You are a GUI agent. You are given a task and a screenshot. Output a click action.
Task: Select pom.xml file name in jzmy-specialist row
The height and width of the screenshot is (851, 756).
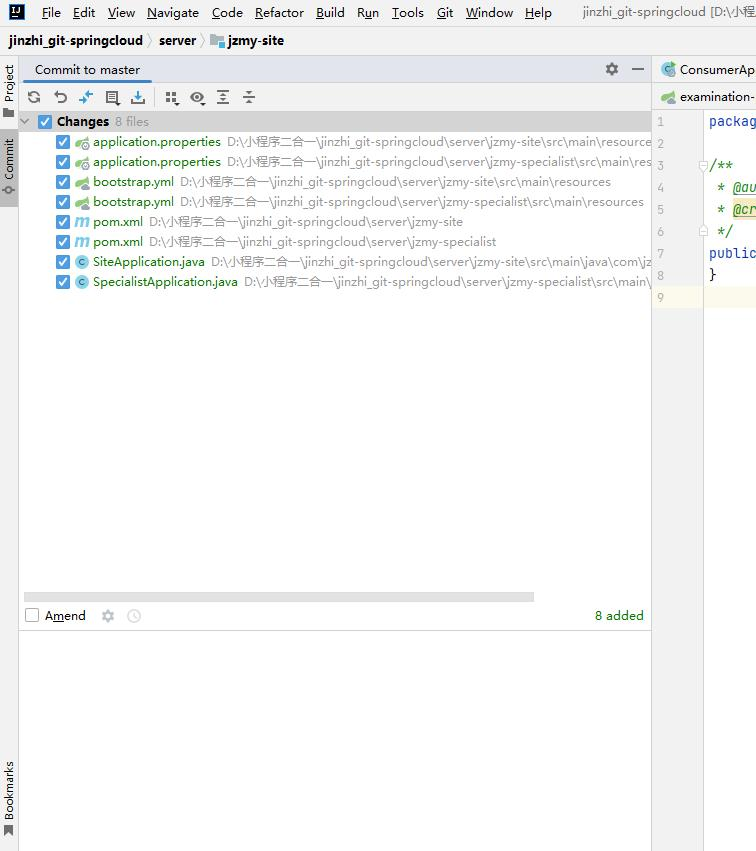coord(118,242)
